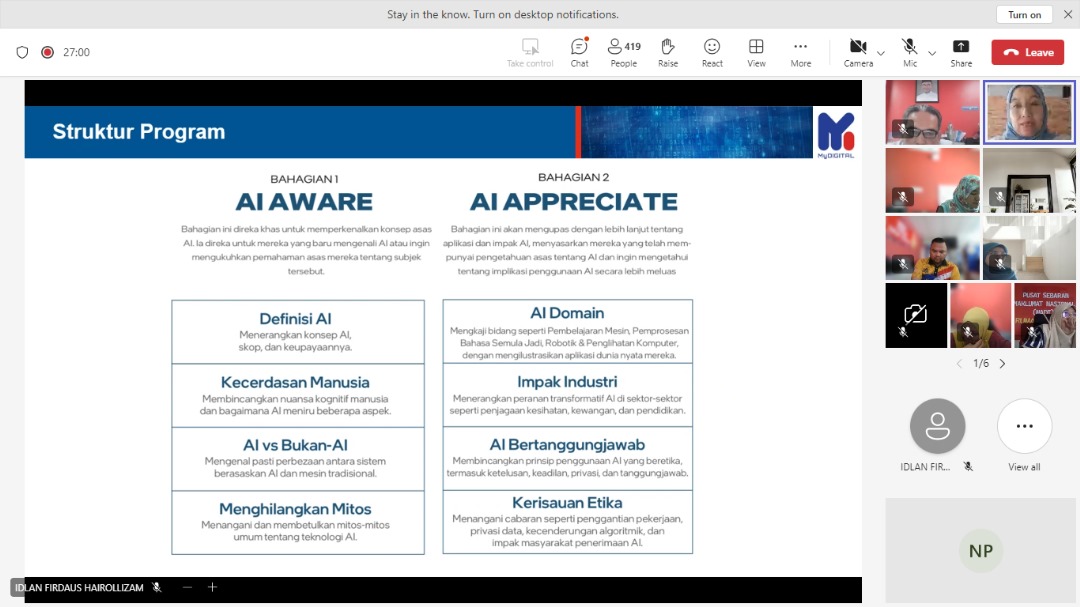Show the People participant list

624,52
